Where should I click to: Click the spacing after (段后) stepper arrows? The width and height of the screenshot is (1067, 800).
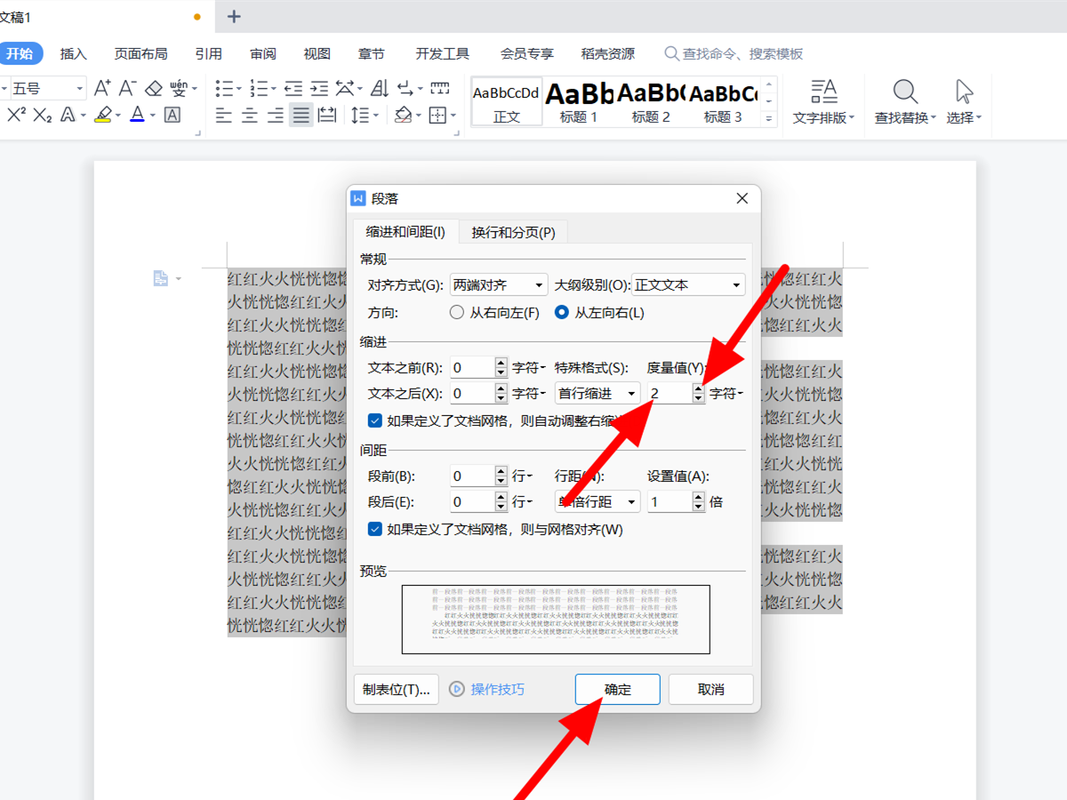[501, 502]
